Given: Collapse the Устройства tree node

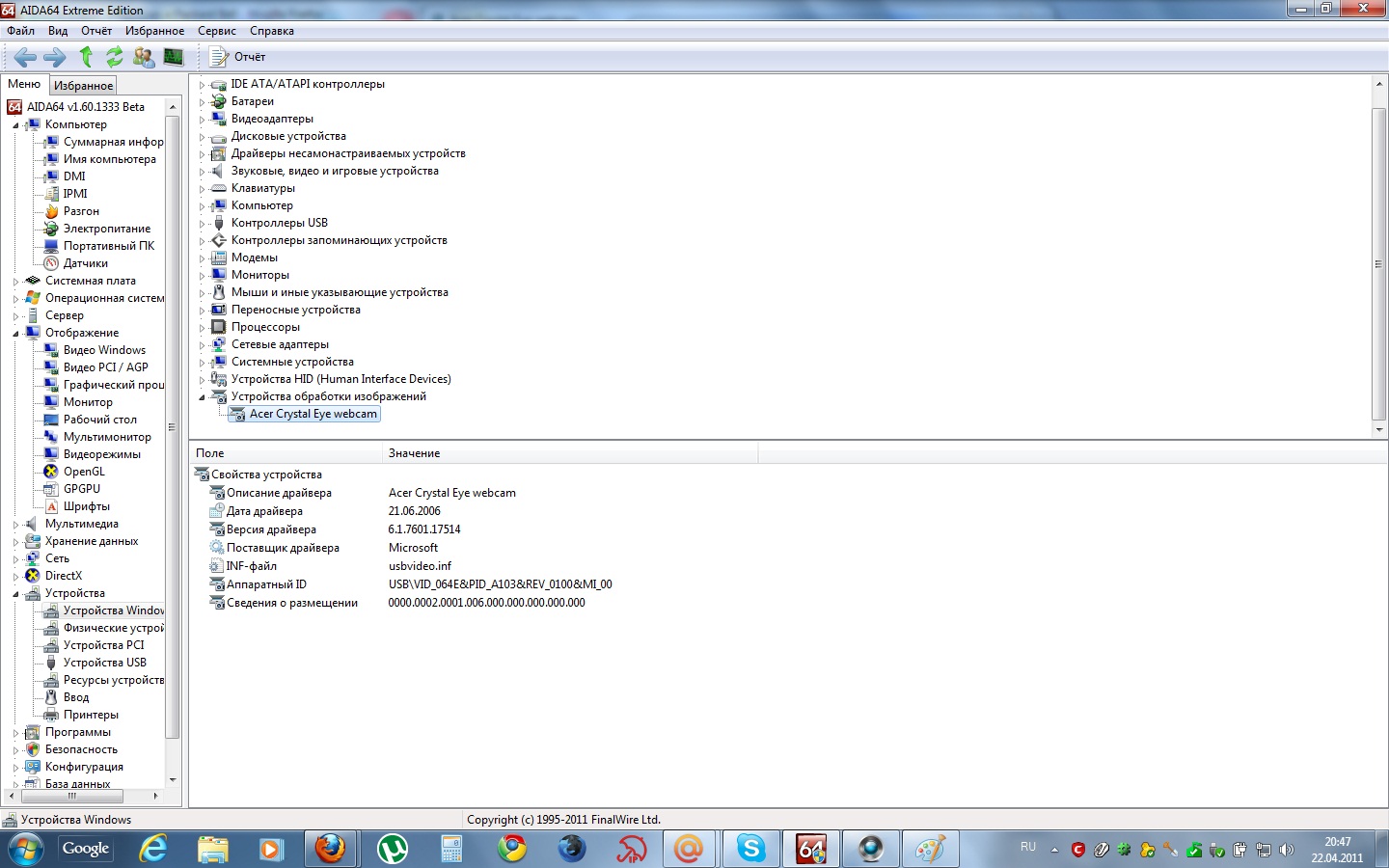Looking at the screenshot, I should [x=16, y=594].
